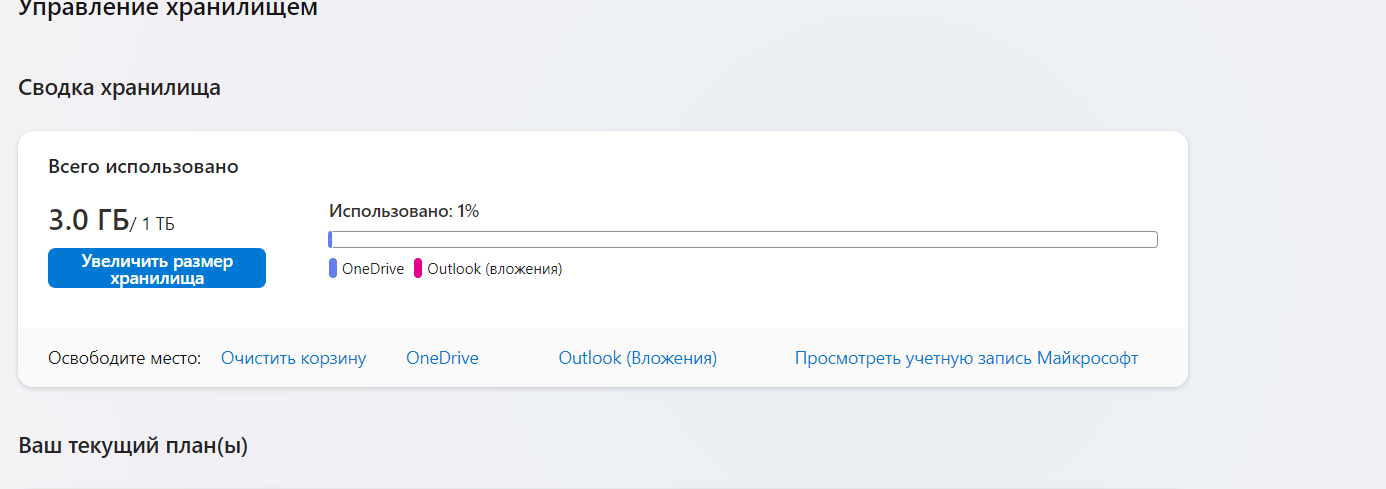Open the Outlook (Вложения) link
This screenshot has width=1386, height=489.
click(637, 358)
